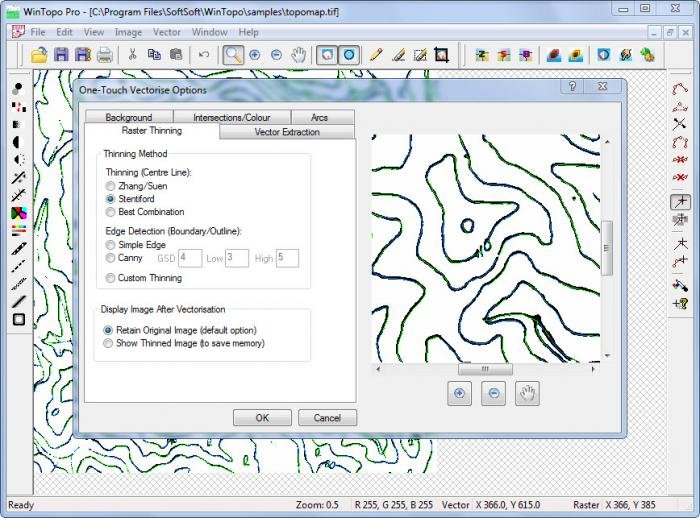Screen dimensions: 700x518
Task: Select the Crop image tool
Action: point(442,55)
